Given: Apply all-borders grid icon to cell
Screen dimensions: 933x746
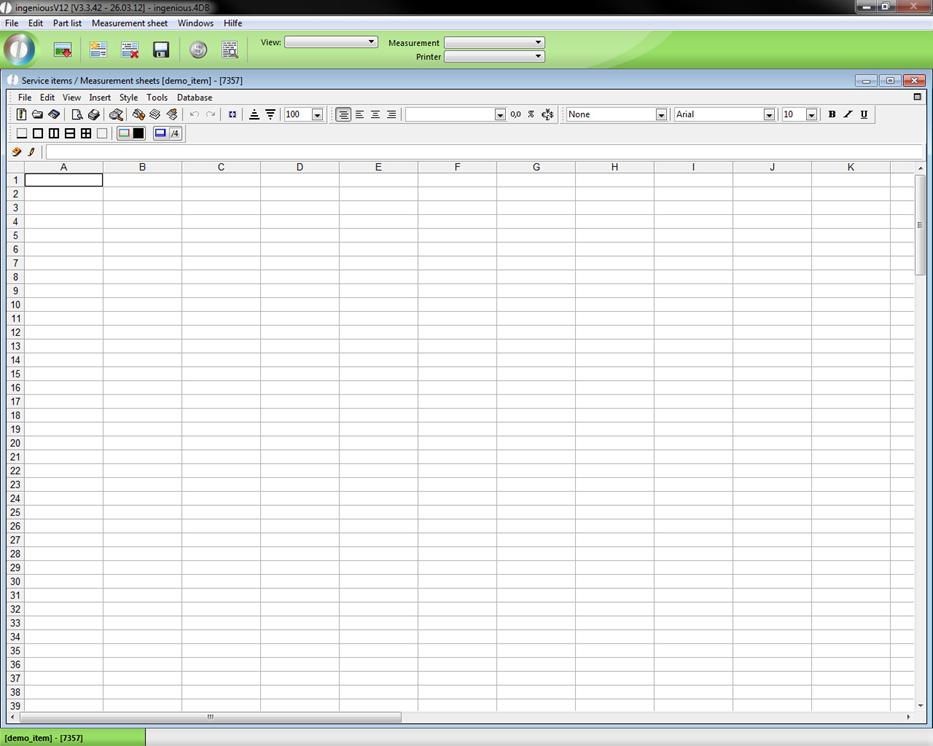Looking at the screenshot, I should (86, 133).
